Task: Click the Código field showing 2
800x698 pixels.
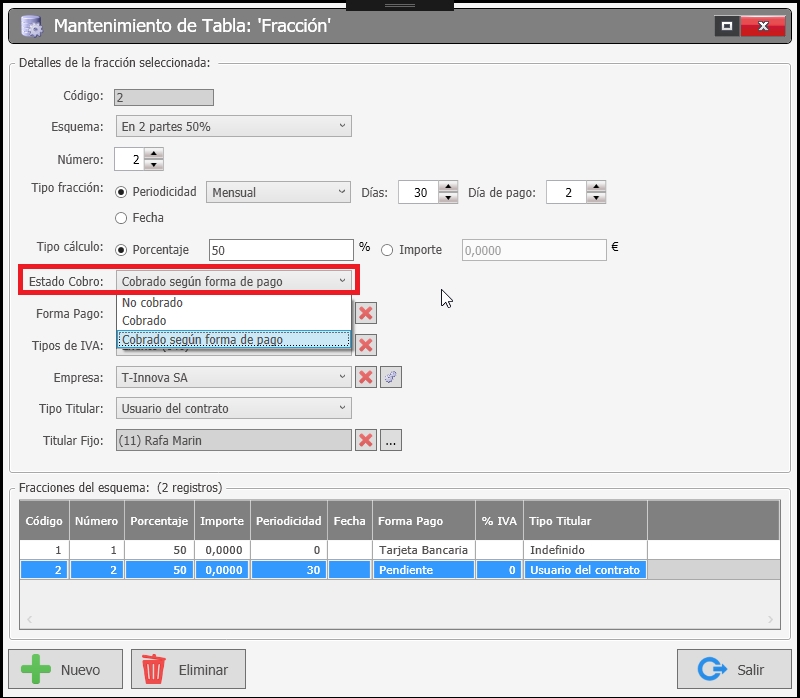Action: (164, 97)
